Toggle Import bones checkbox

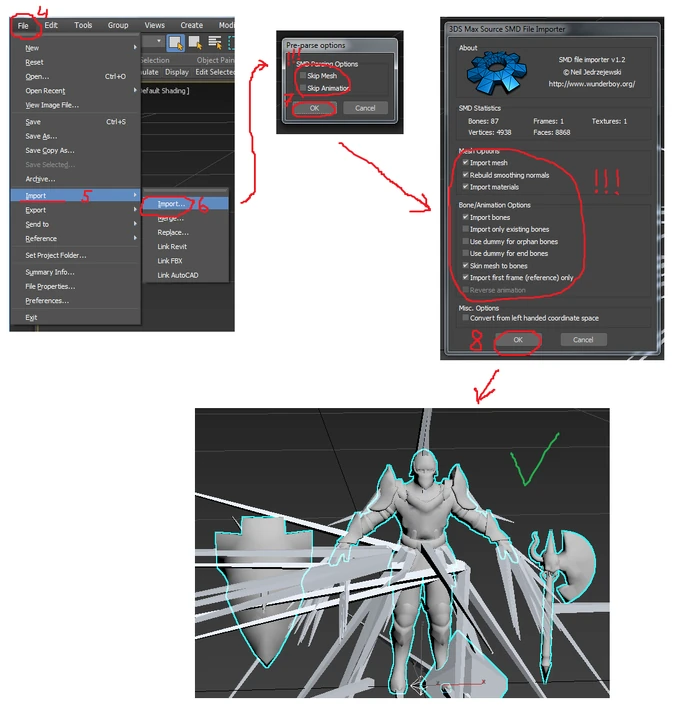[466, 217]
